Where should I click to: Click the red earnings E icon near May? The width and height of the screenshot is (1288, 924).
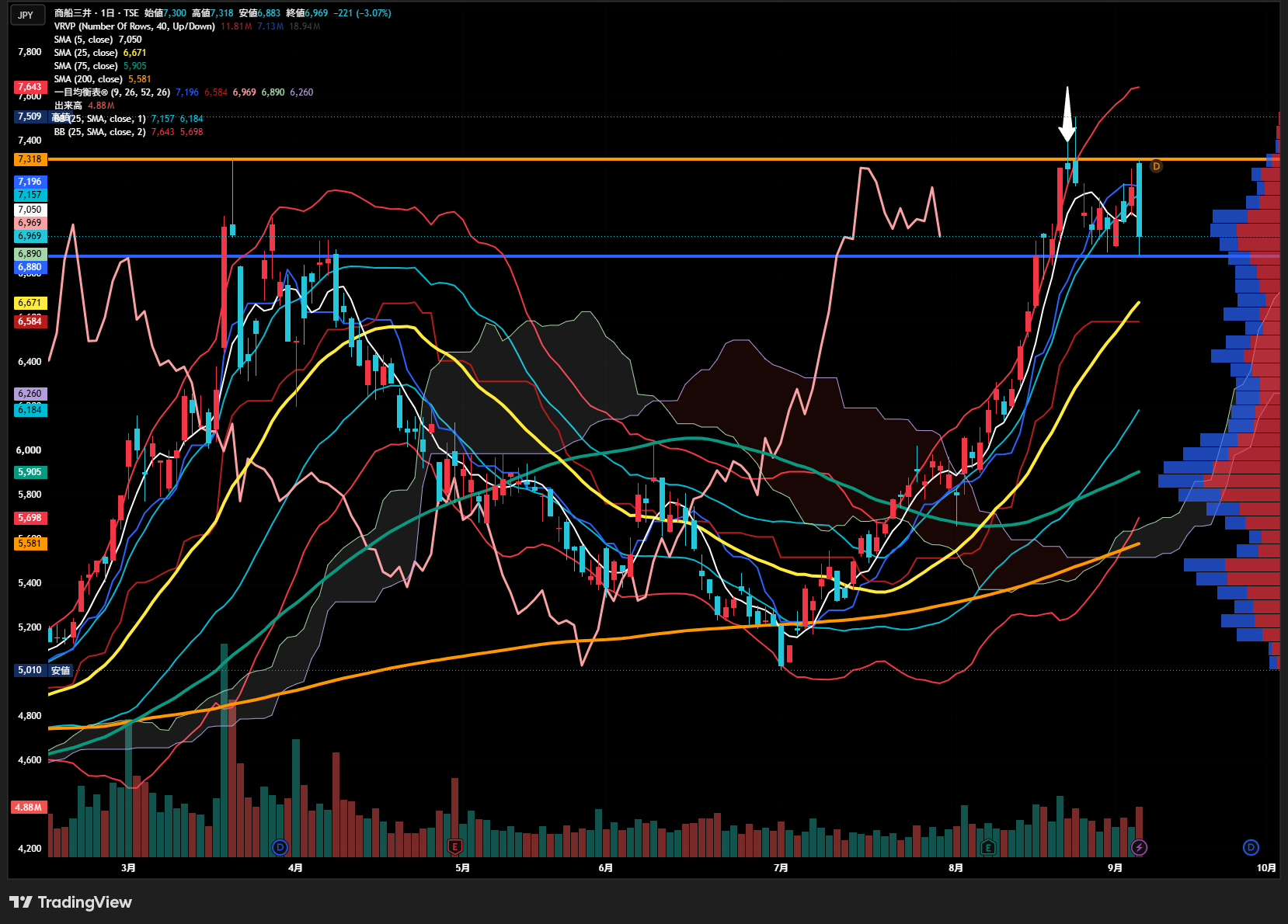click(455, 847)
